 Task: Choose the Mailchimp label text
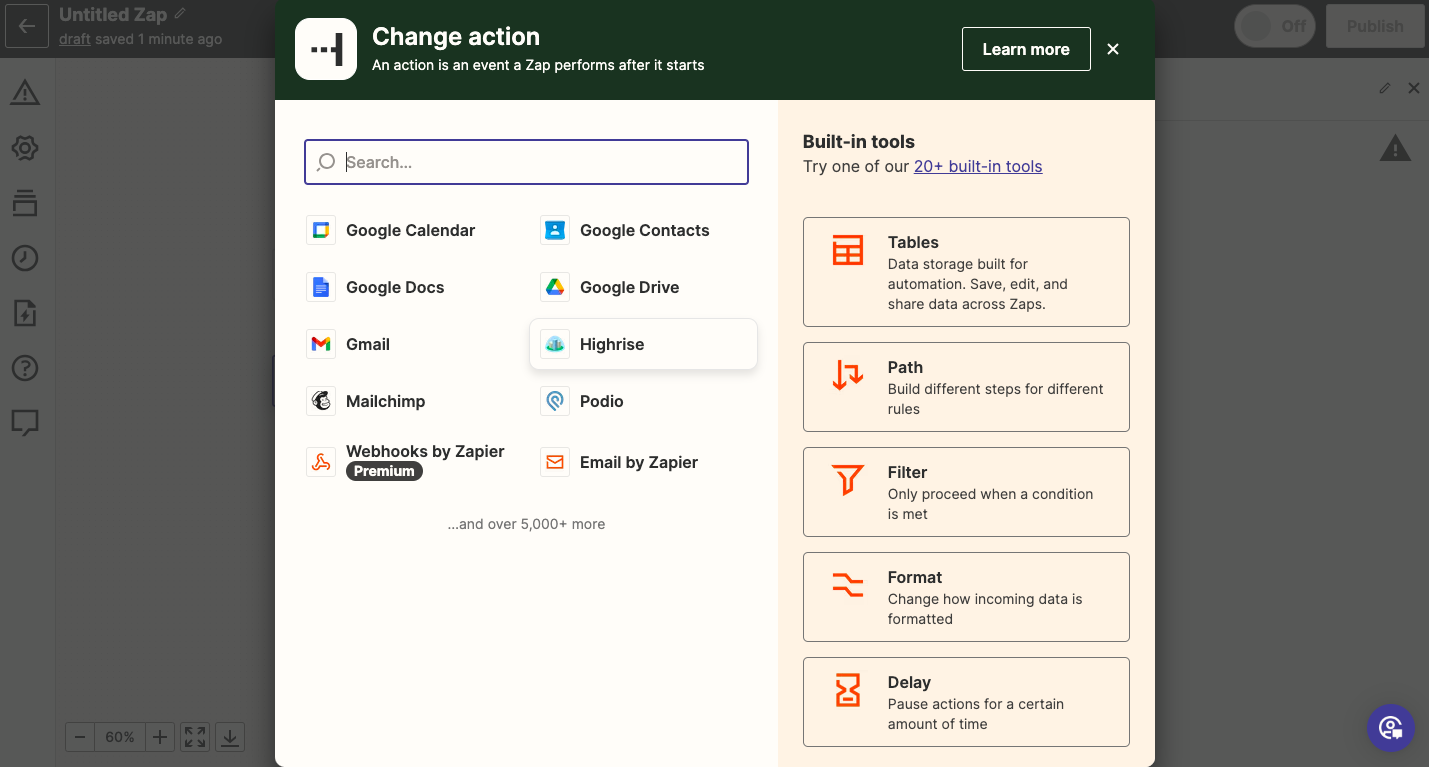[386, 401]
